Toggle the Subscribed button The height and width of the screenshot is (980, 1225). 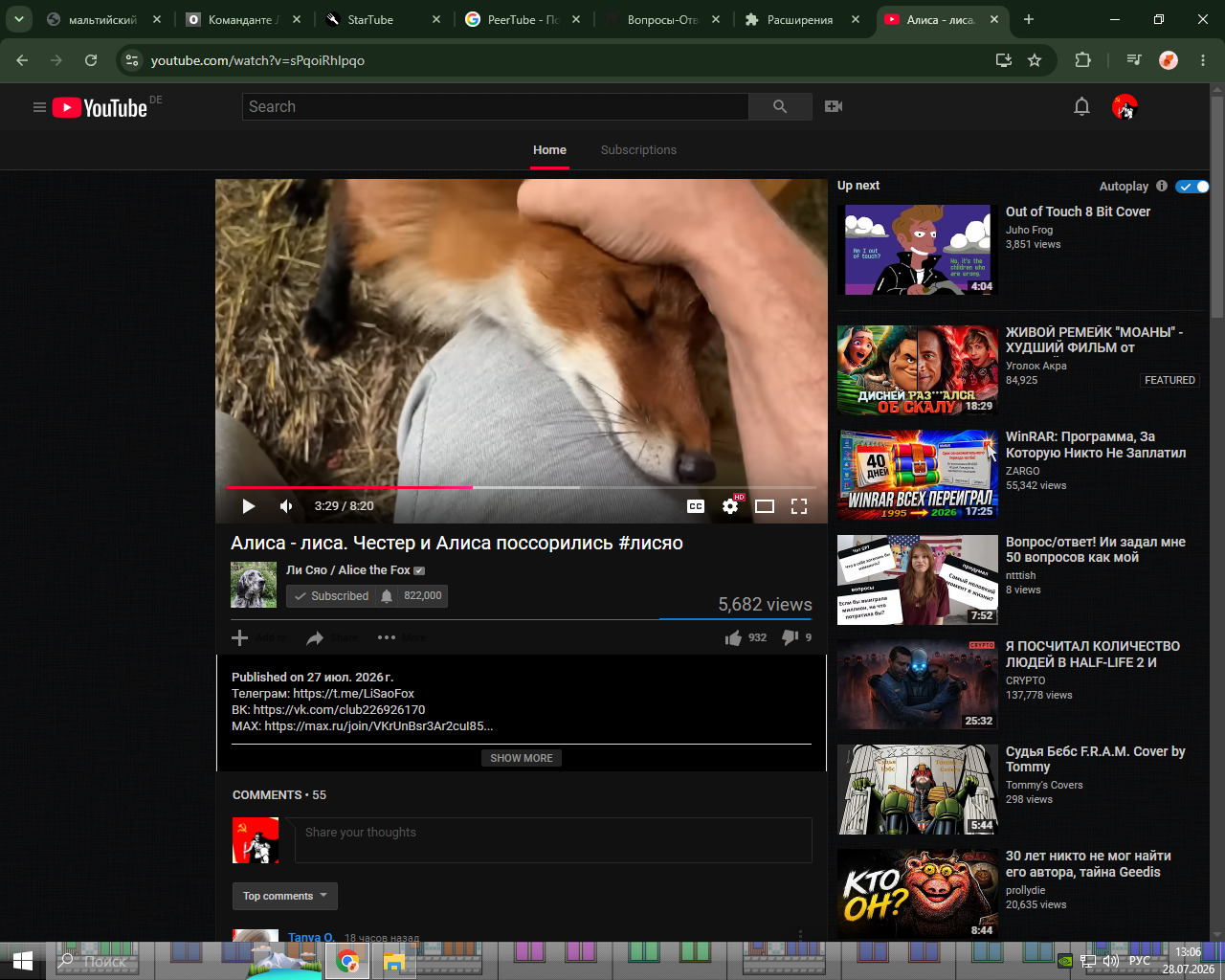click(331, 596)
